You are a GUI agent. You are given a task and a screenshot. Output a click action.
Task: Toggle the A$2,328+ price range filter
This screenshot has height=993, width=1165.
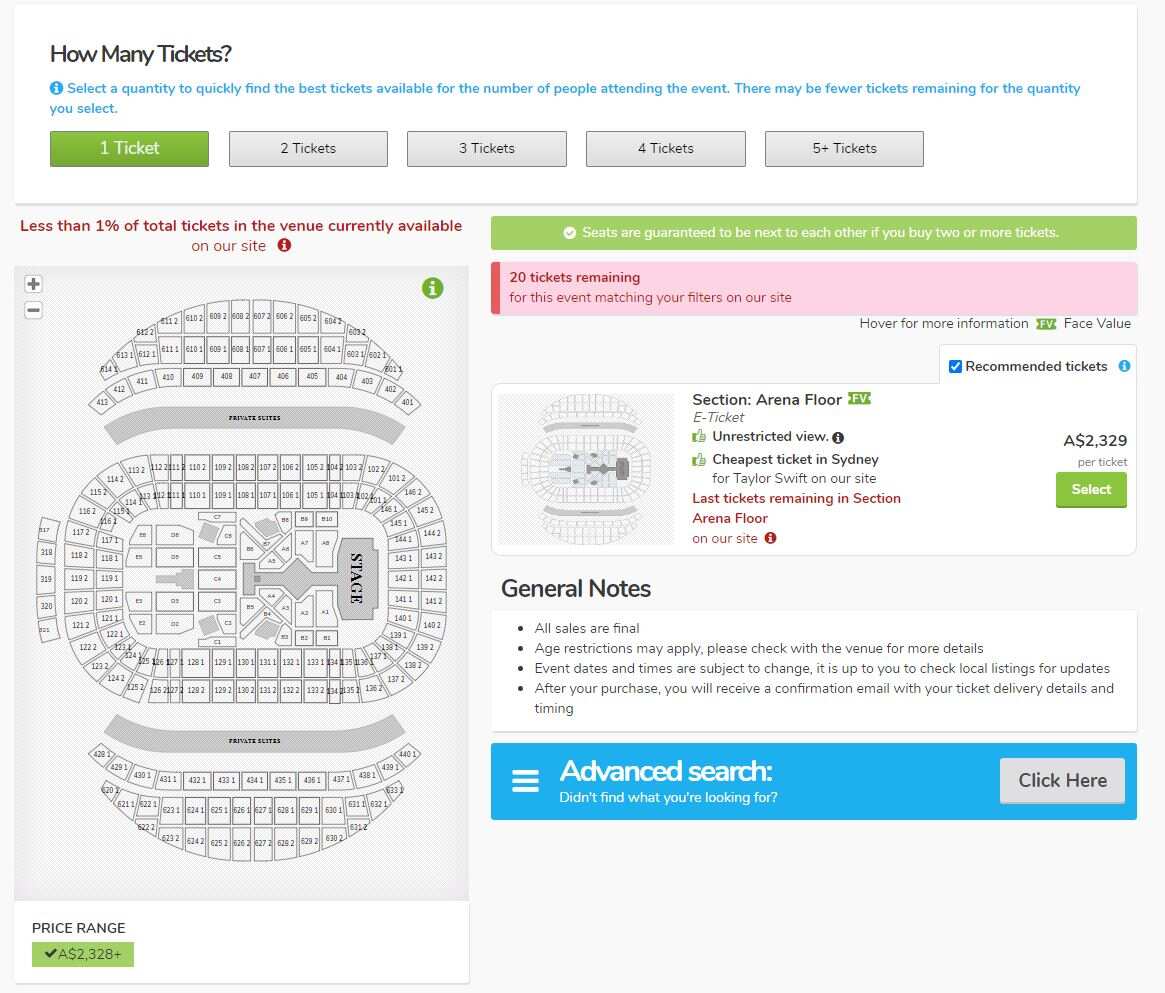pos(83,954)
